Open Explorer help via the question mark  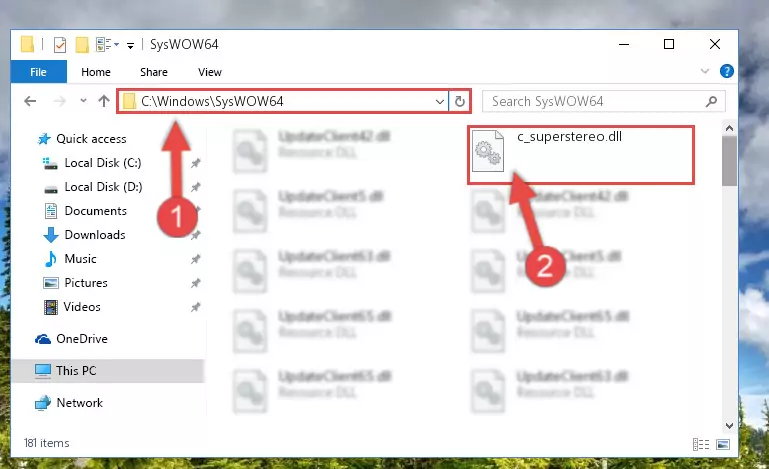726,71
